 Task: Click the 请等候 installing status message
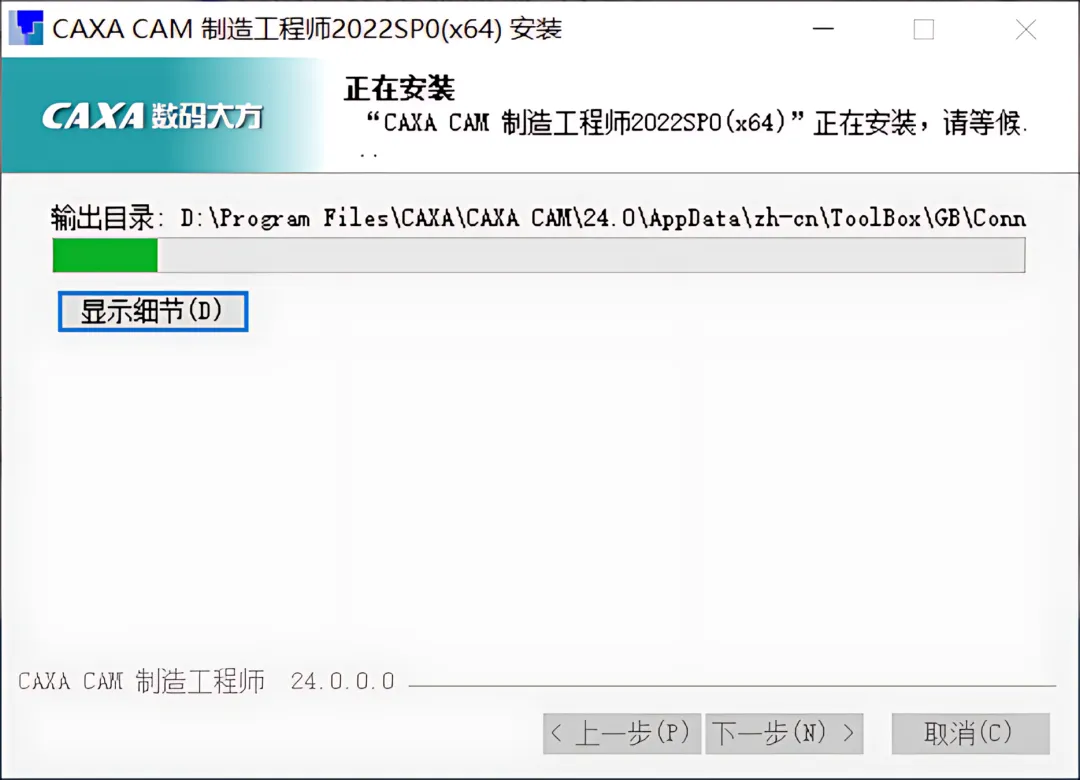pos(696,123)
